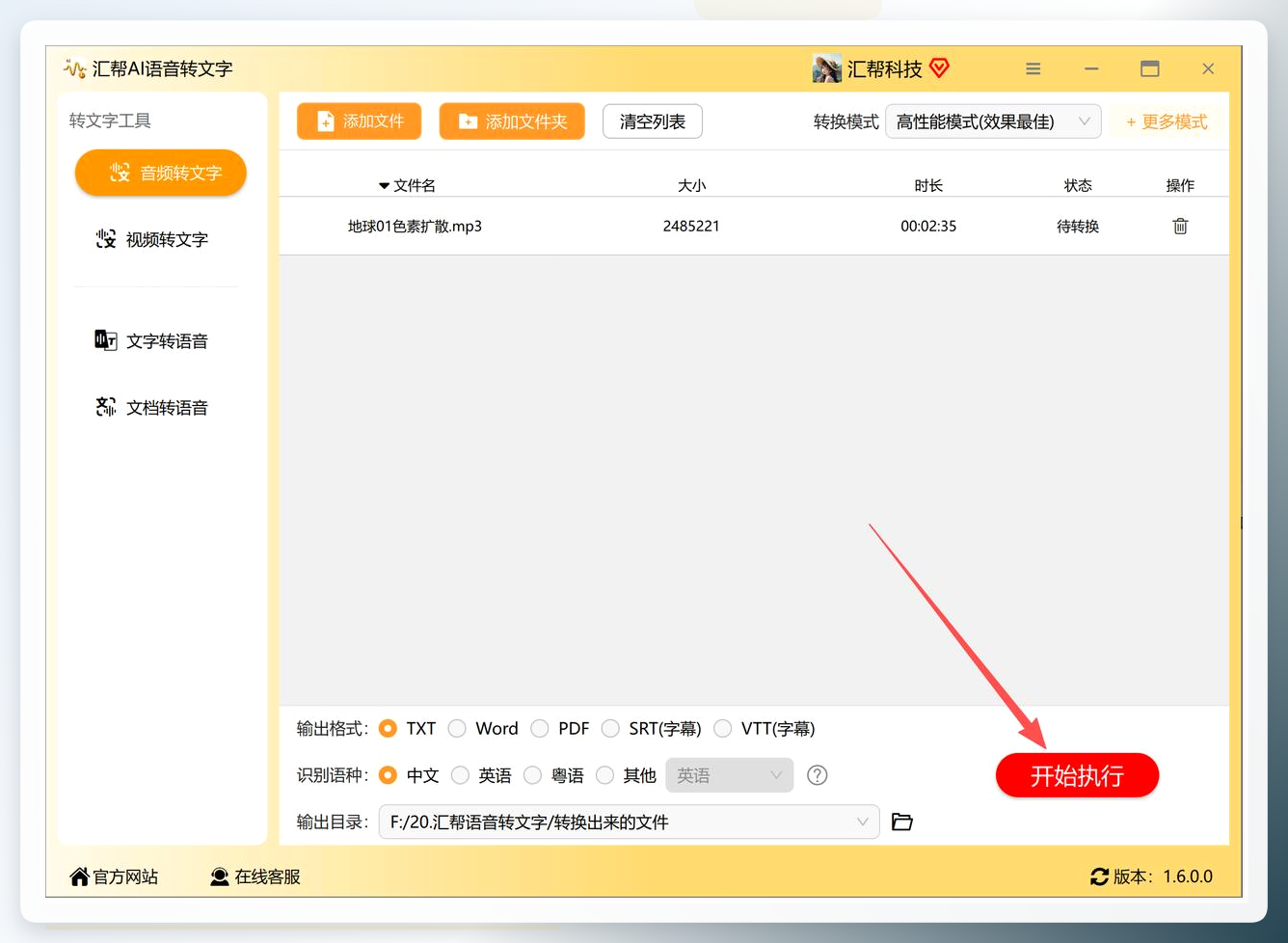Switch to 文字转语音 tool
This screenshot has height=943, width=1288.
(x=152, y=340)
